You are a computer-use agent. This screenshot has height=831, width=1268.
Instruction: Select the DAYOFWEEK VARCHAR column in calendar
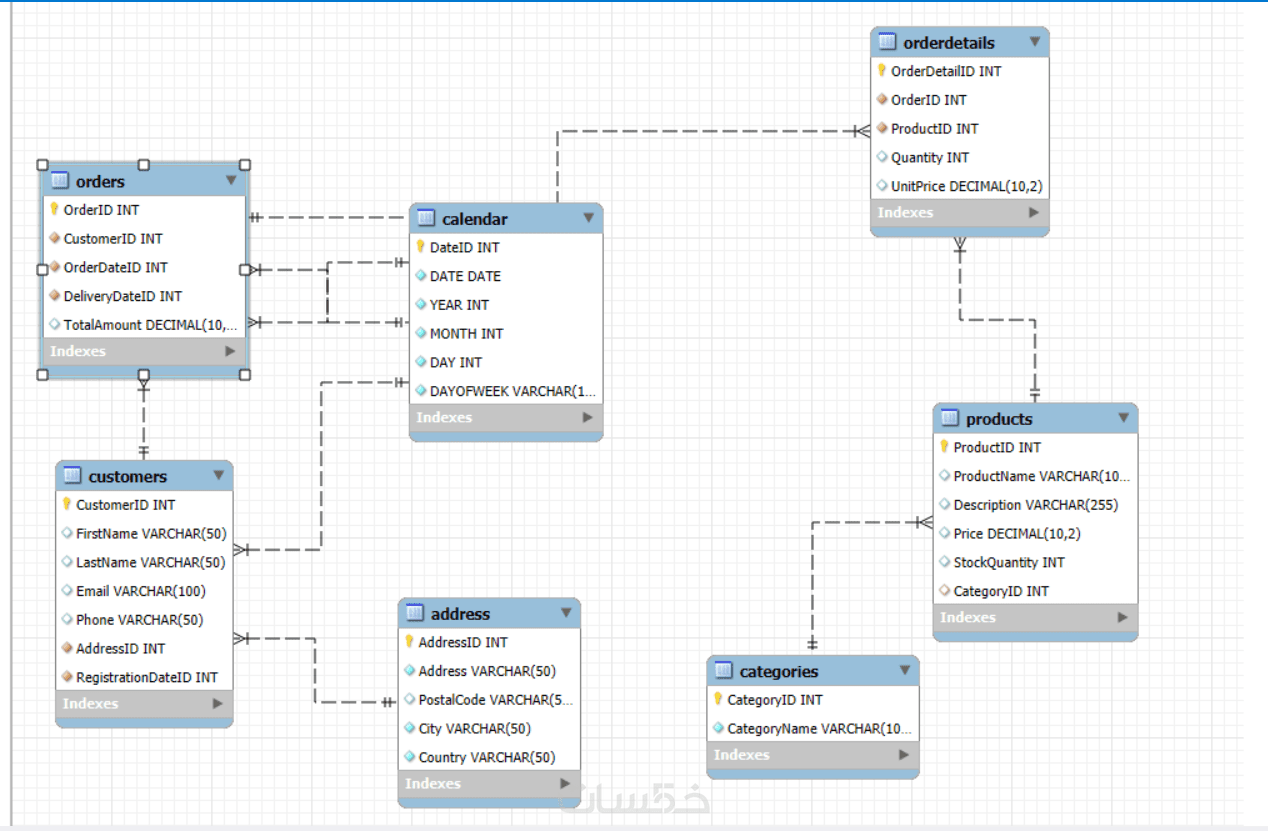pyautogui.click(x=506, y=391)
